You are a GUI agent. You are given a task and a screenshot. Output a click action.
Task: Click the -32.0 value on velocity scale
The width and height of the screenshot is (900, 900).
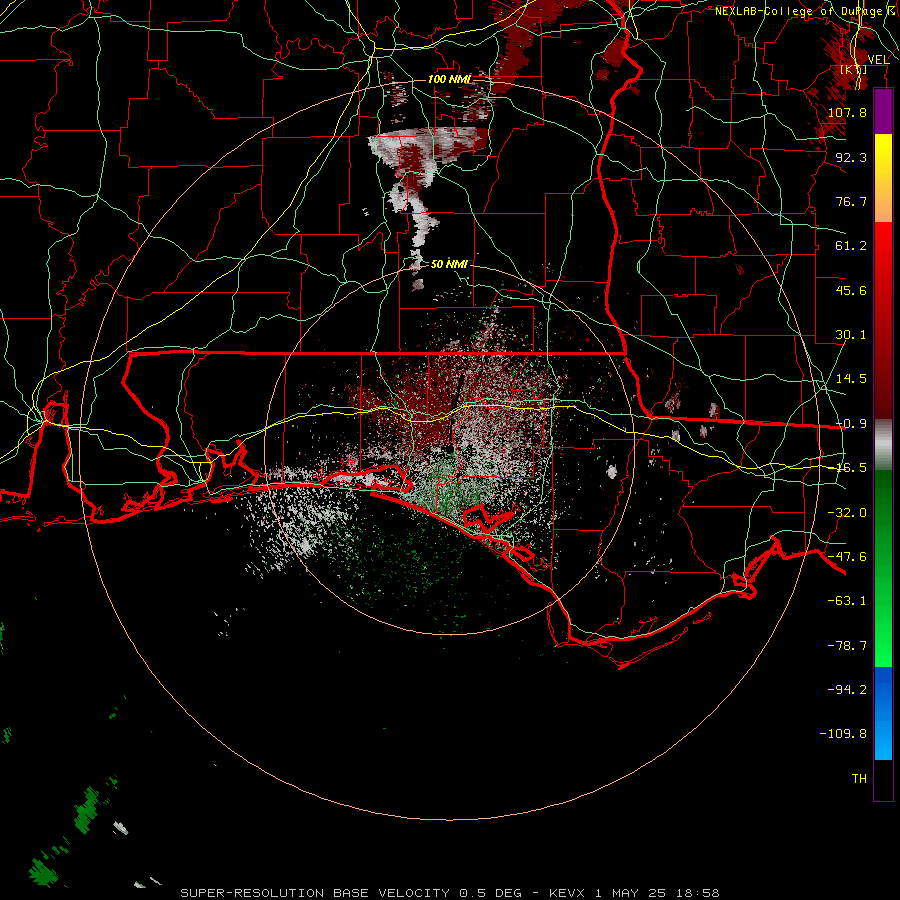tap(847, 513)
